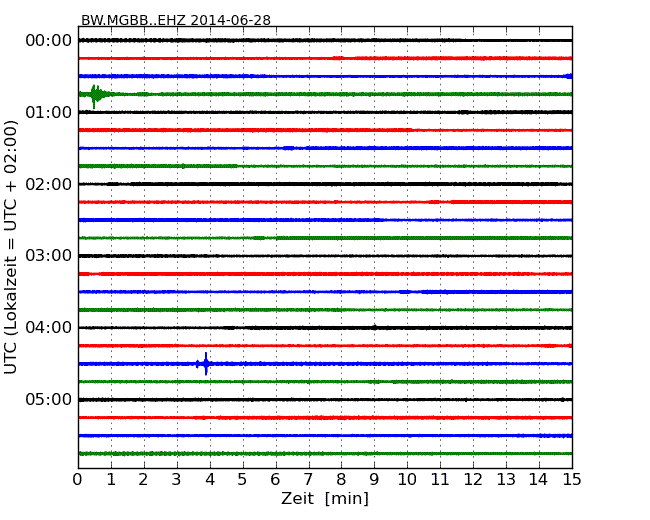Click the plot title BW.MGBB..EHZ 2014-06-28
Viewport: 650px width, 520px height.
(176, 20)
